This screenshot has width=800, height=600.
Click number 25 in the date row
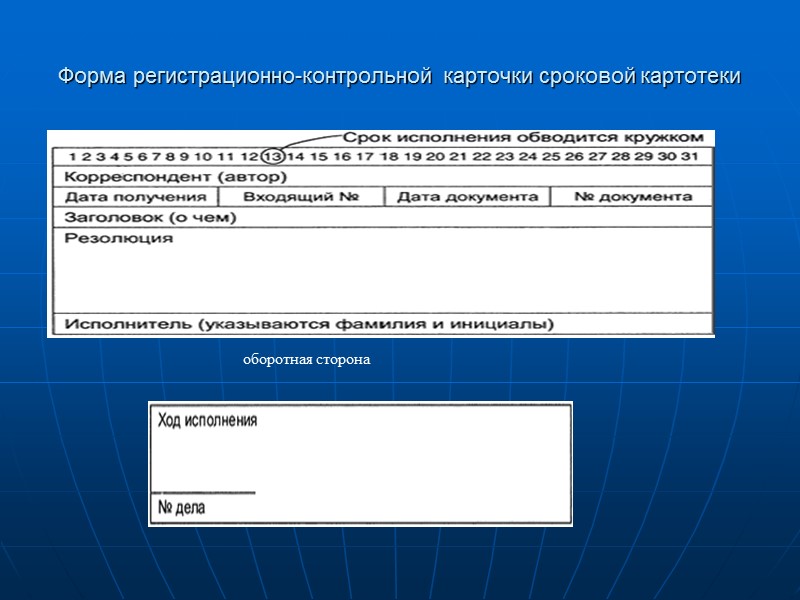pos(551,156)
